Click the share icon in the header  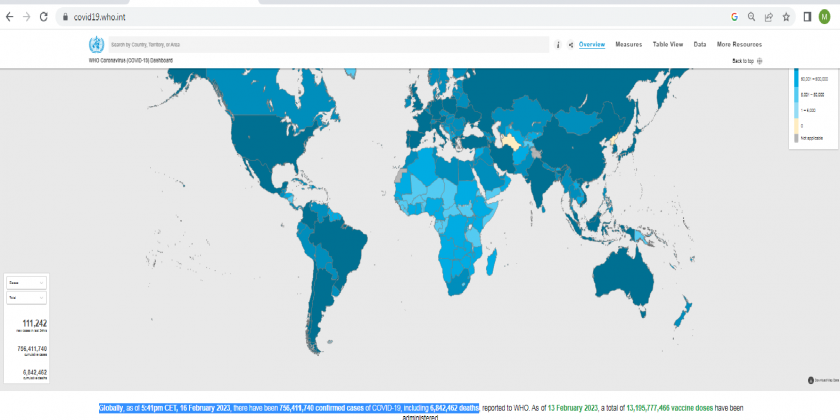tap(570, 45)
